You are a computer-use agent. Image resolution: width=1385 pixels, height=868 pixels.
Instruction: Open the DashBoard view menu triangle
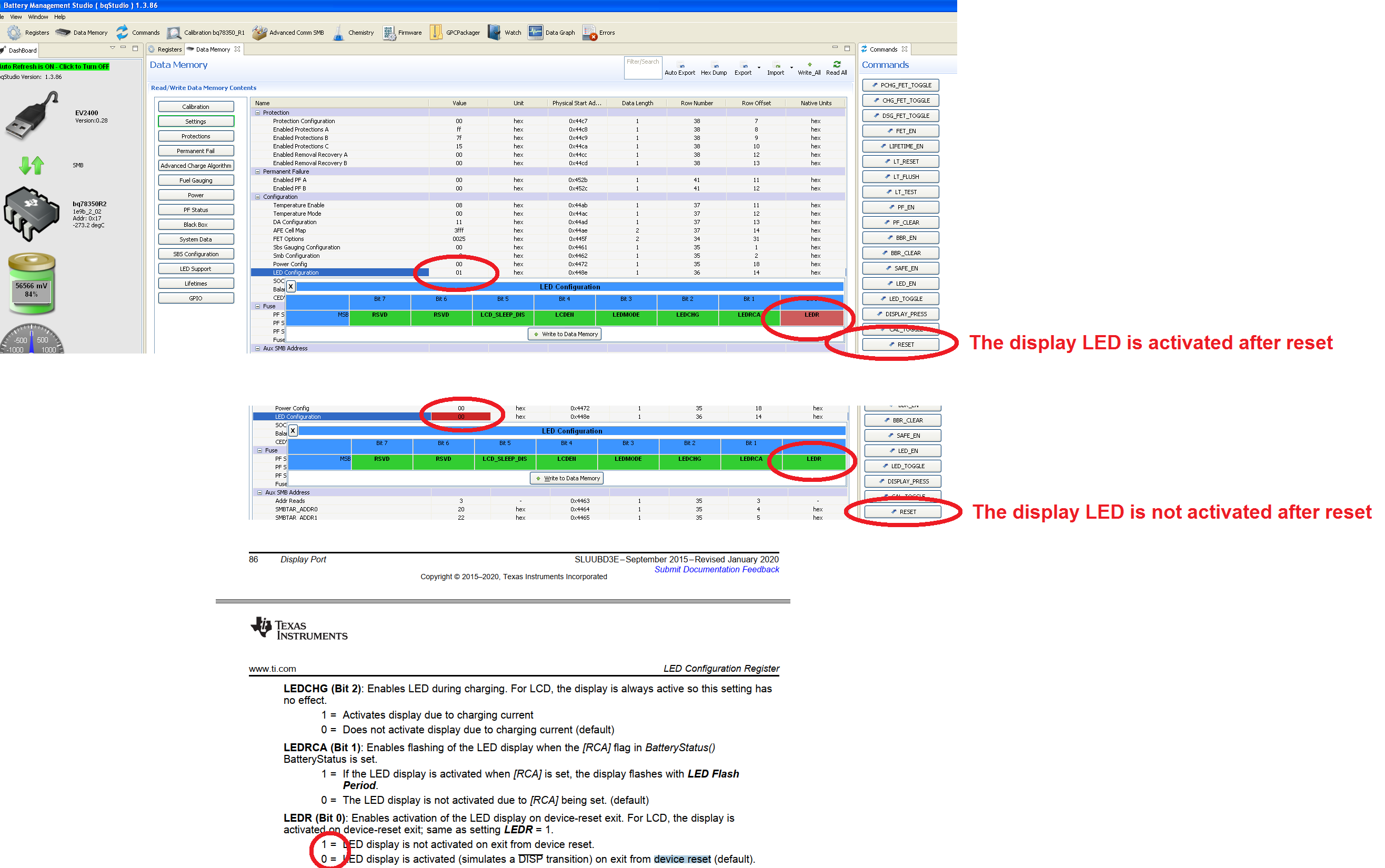point(113,48)
